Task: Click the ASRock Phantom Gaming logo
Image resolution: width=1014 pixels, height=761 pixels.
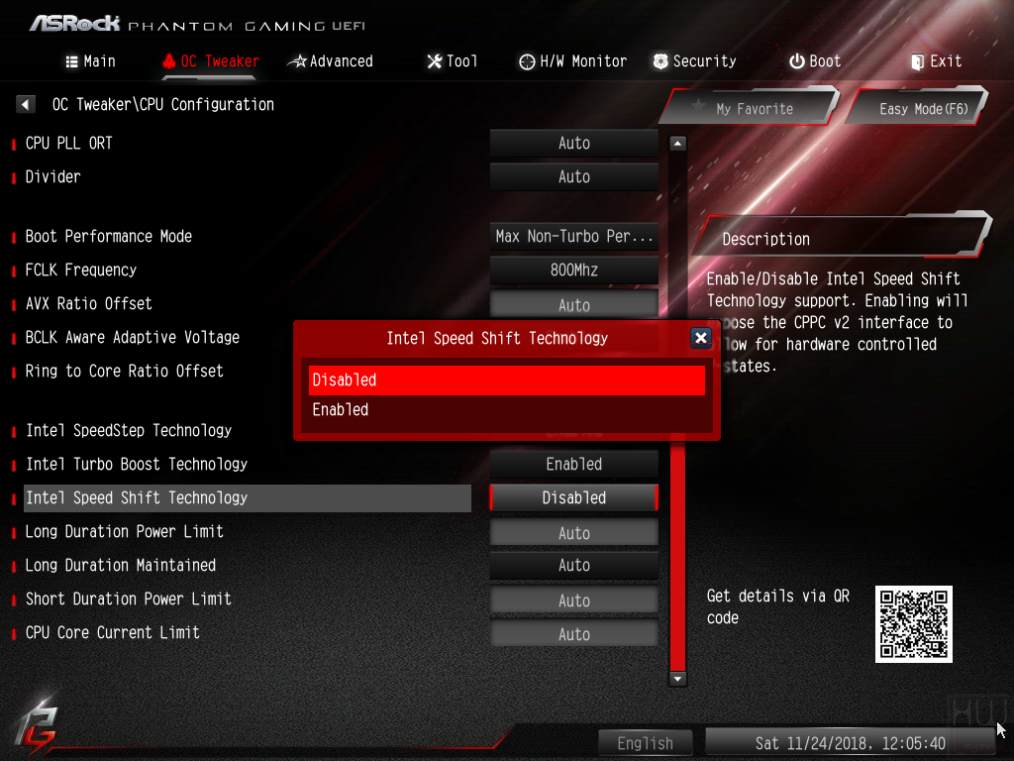Action: tap(197, 24)
